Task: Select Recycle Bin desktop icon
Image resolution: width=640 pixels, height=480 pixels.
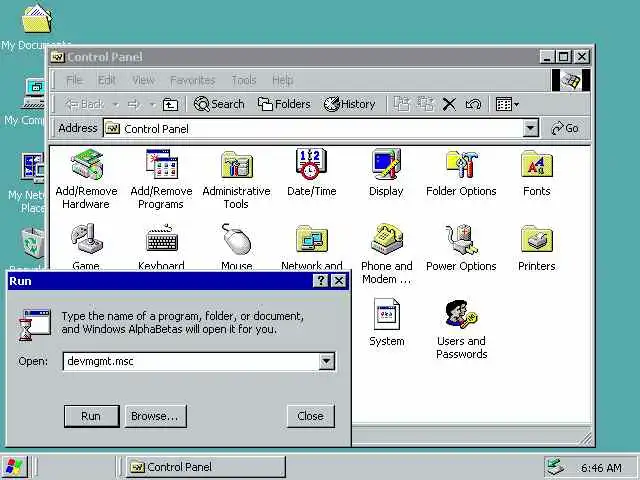Action: tap(33, 247)
